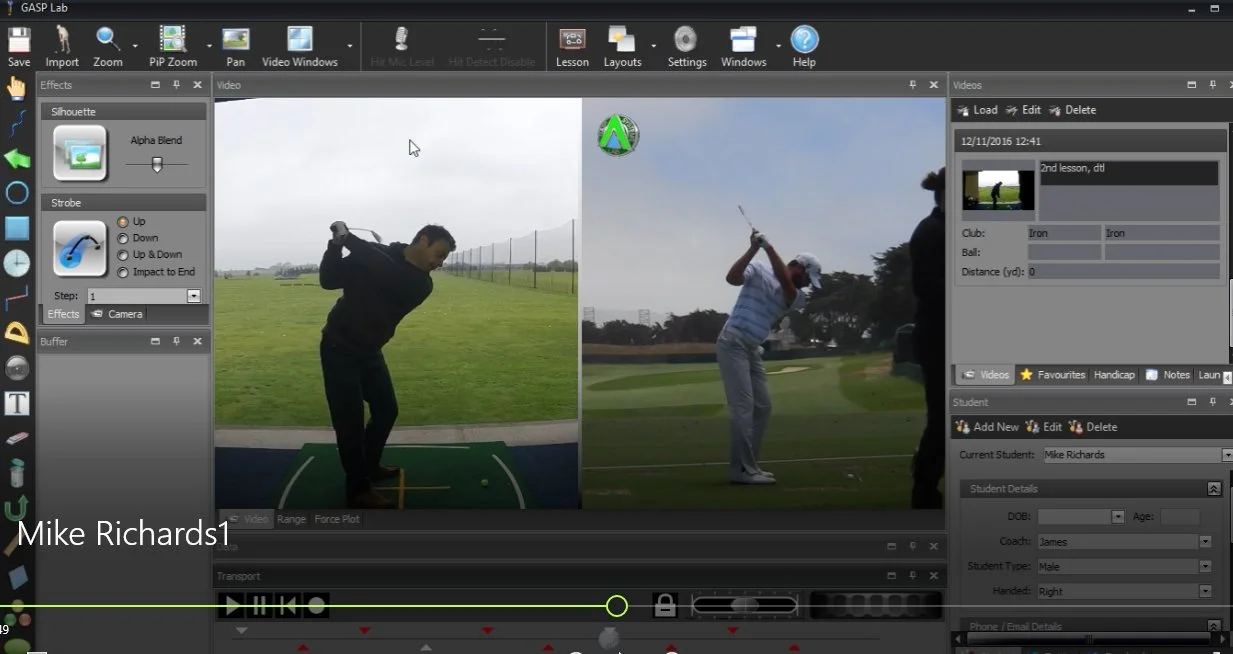Pick the yellow protractor tool
1233x654 pixels.
17,333
